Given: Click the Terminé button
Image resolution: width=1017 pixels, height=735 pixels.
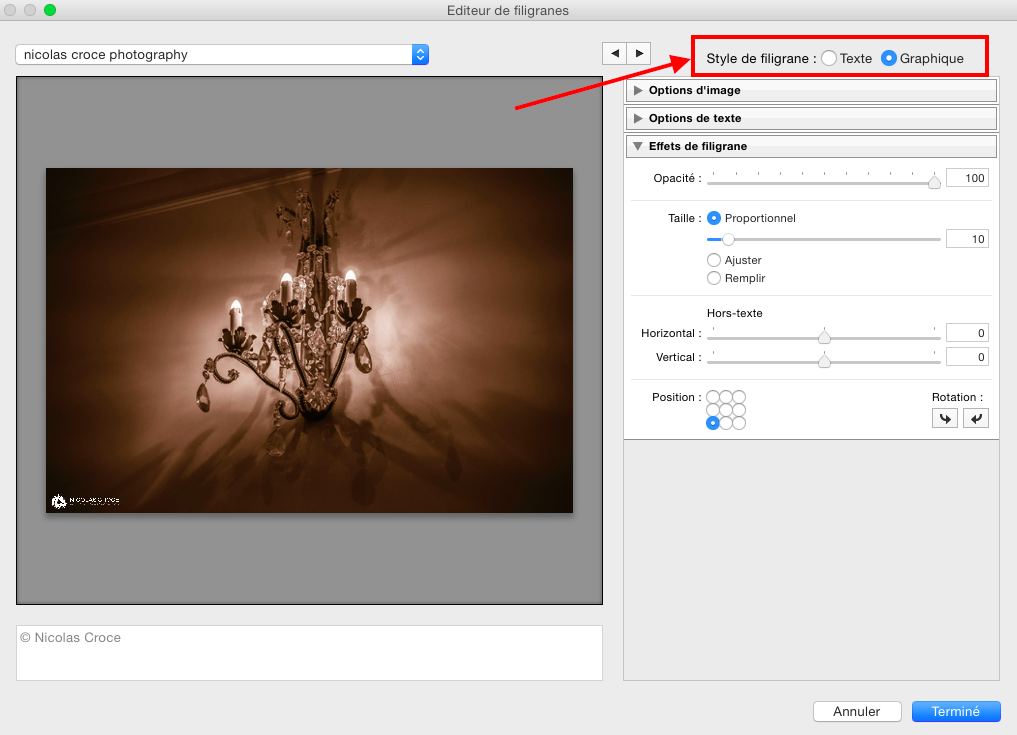Looking at the screenshot, I should [x=955, y=711].
